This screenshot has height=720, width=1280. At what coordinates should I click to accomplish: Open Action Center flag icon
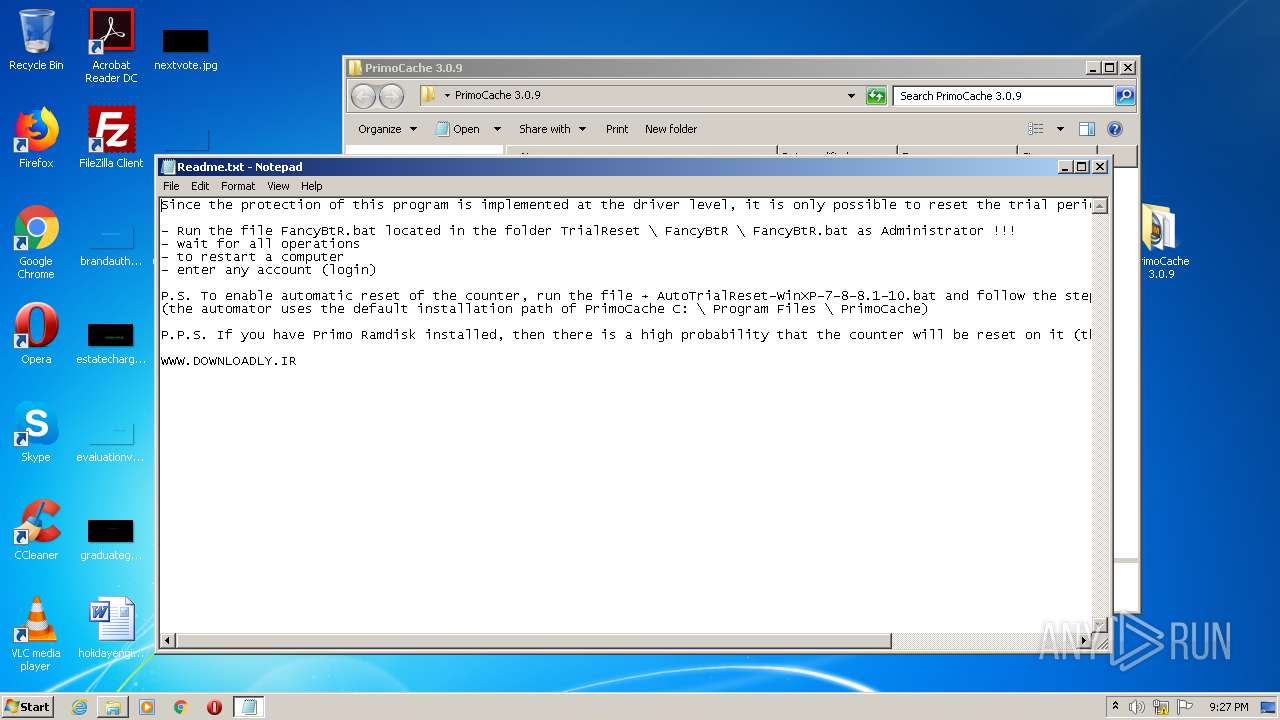tap(1185, 707)
